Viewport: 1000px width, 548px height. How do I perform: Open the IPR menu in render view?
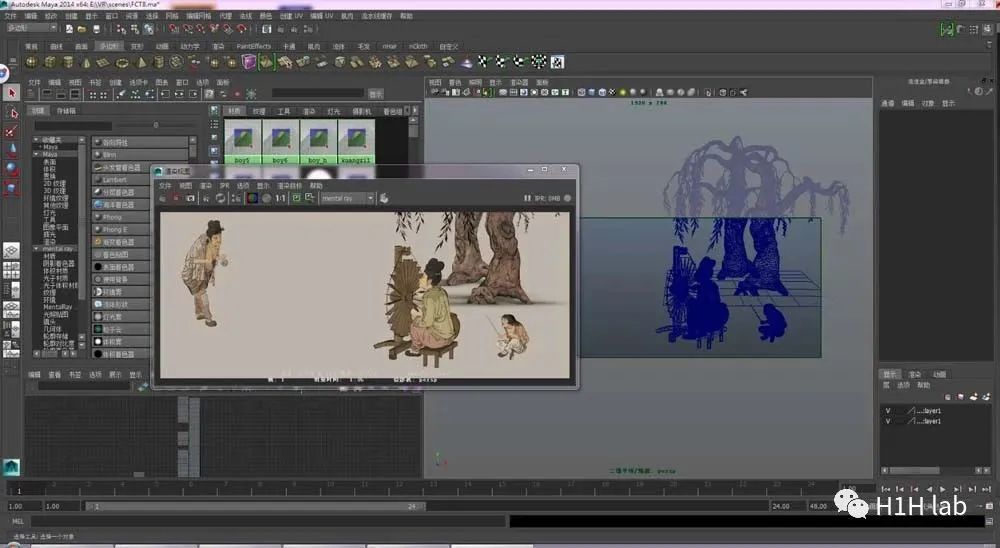coord(224,185)
